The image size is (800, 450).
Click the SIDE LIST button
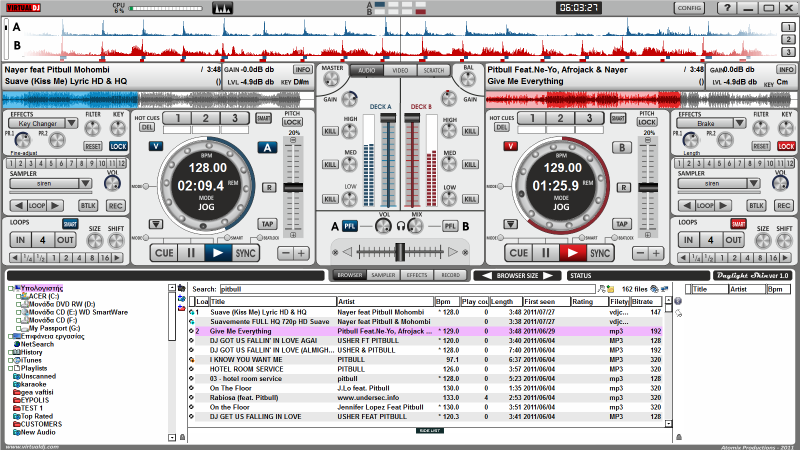click(x=430, y=431)
